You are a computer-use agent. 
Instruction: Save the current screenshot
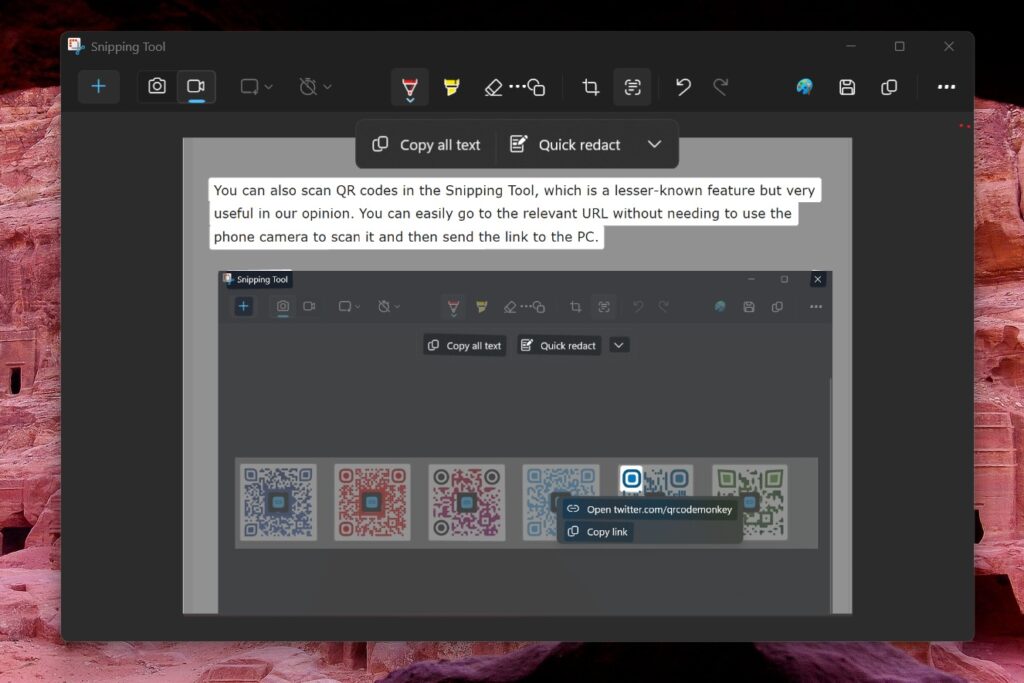coord(847,87)
